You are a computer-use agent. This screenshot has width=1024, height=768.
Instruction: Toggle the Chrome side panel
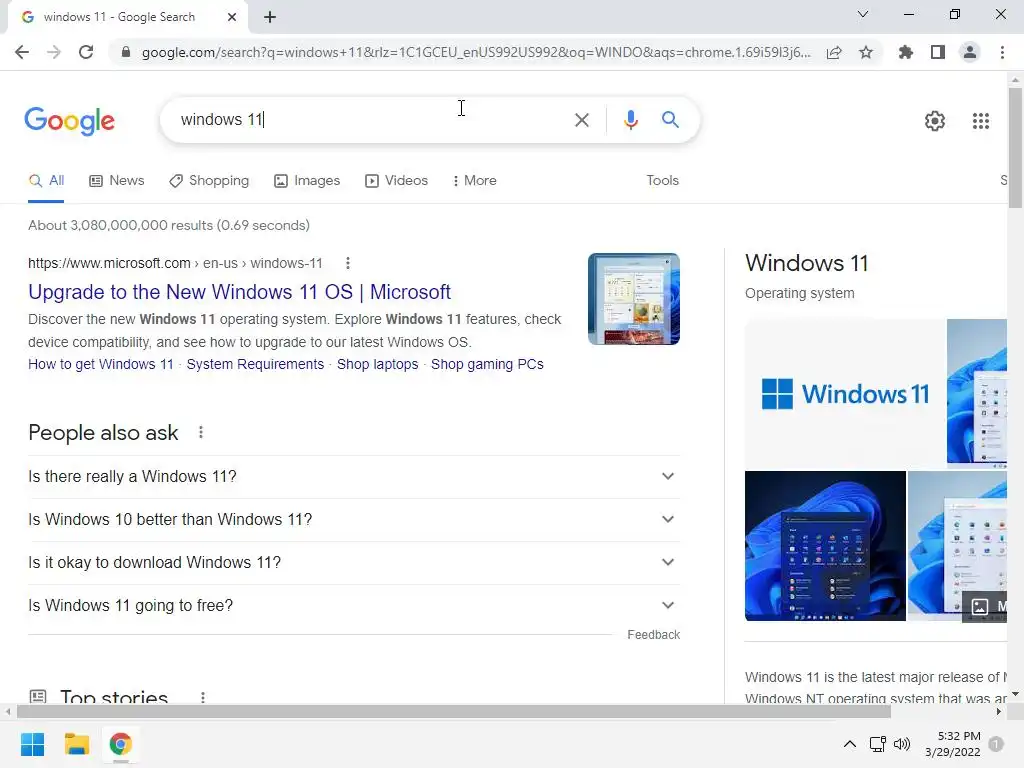(x=938, y=52)
